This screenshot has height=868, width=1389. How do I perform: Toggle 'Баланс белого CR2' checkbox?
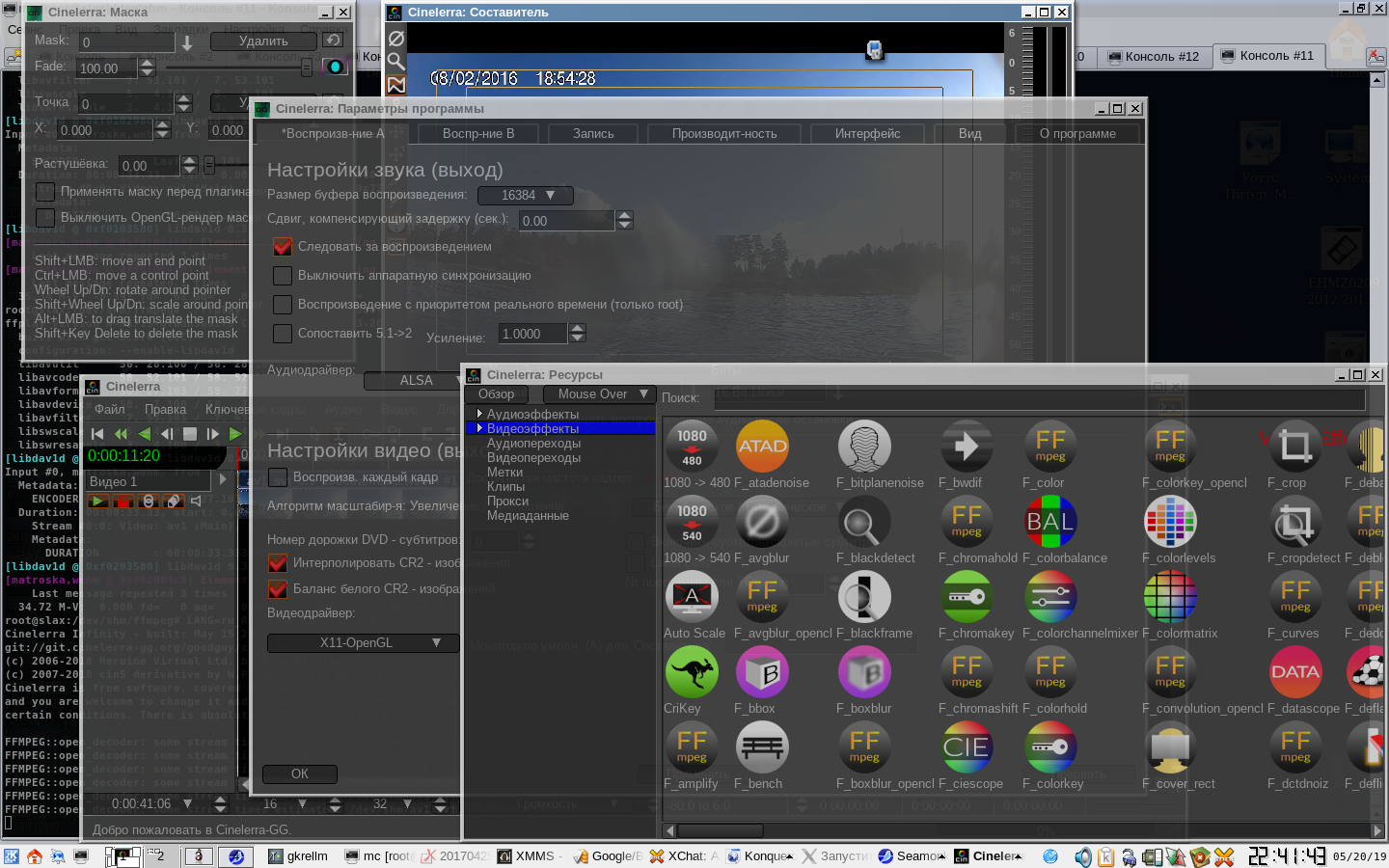(278, 589)
